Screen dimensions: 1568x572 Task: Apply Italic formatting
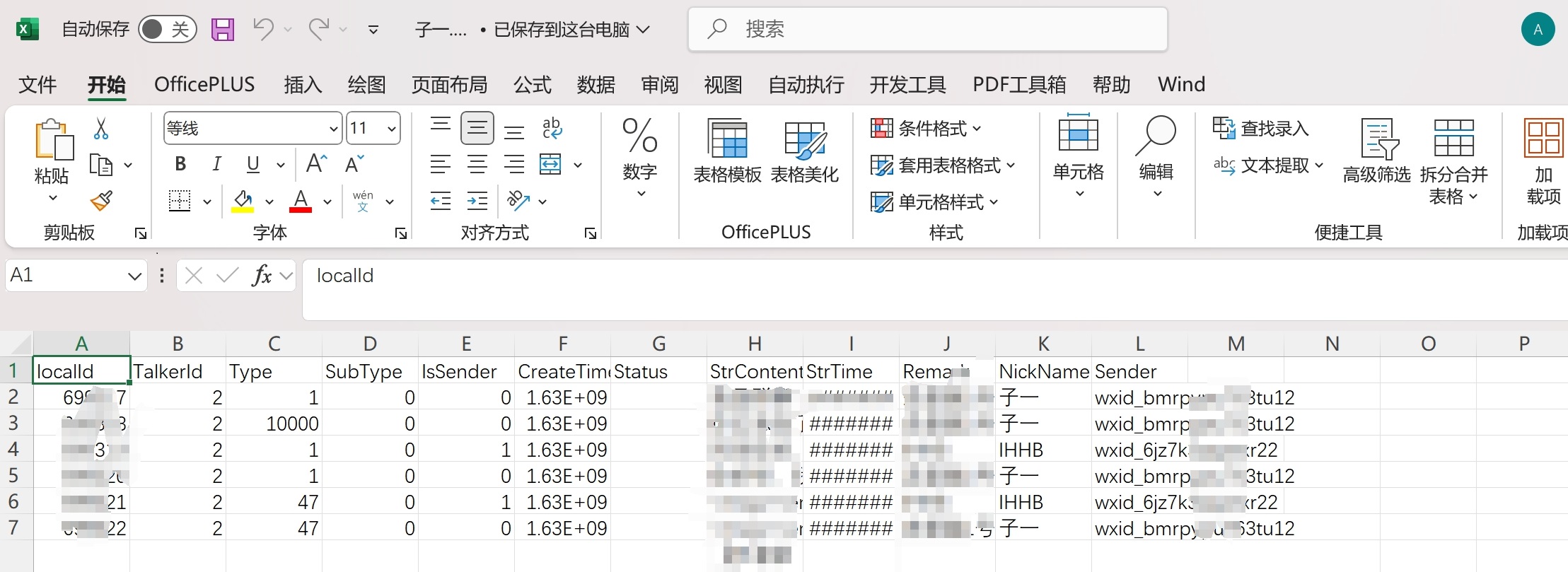pyautogui.click(x=216, y=165)
